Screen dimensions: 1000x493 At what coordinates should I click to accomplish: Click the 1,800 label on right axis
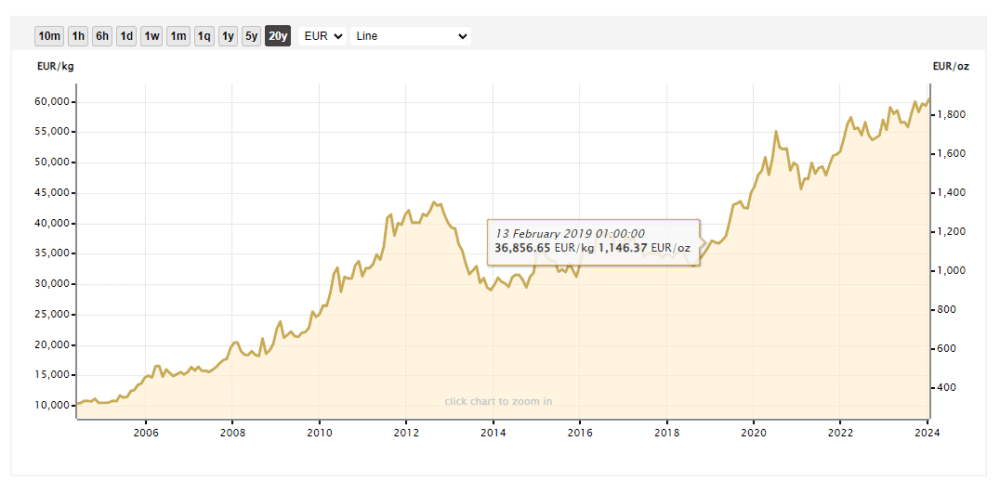coord(950,115)
